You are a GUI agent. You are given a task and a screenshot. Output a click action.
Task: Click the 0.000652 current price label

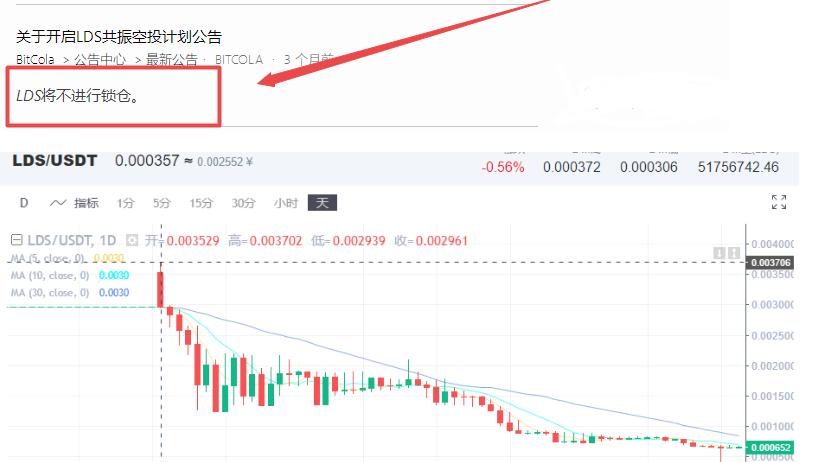pos(771,447)
